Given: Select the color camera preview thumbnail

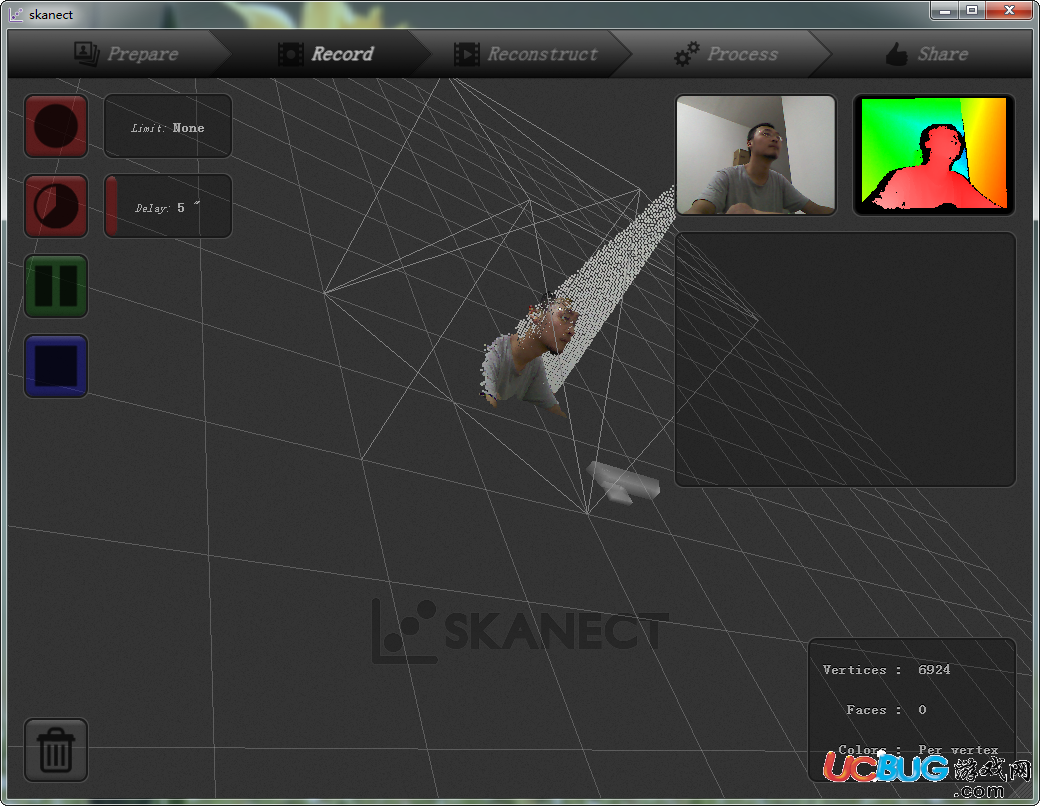Looking at the screenshot, I should 755,155.
